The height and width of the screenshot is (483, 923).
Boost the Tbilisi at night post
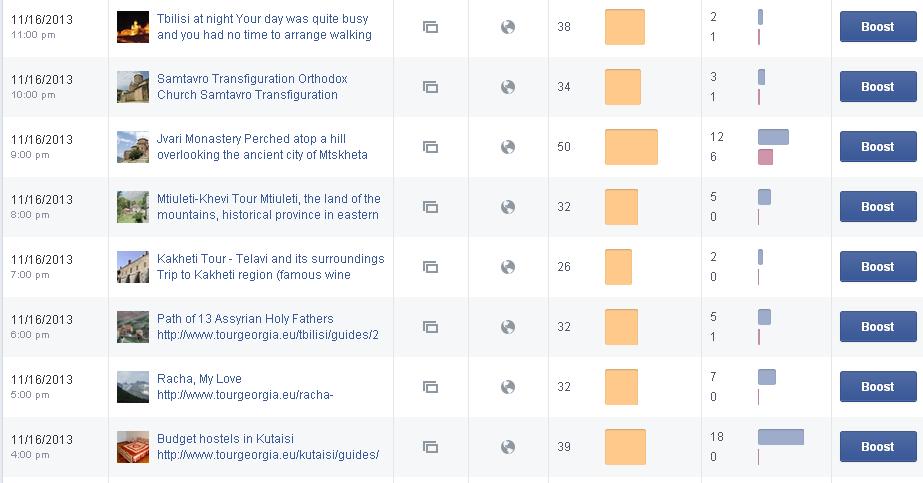878,26
